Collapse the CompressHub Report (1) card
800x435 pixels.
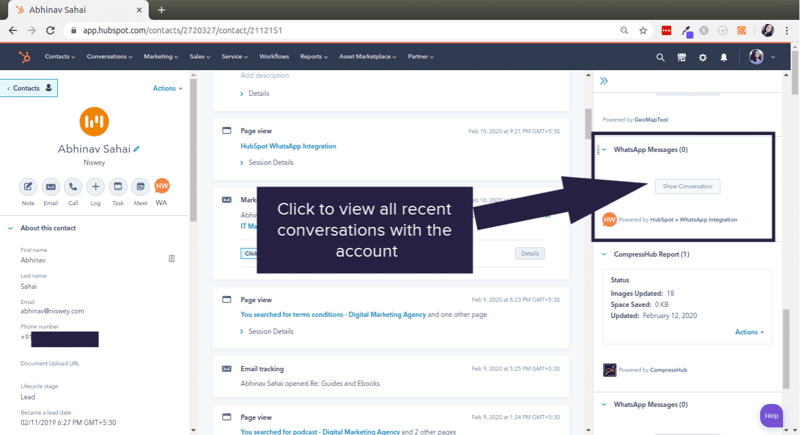604,254
